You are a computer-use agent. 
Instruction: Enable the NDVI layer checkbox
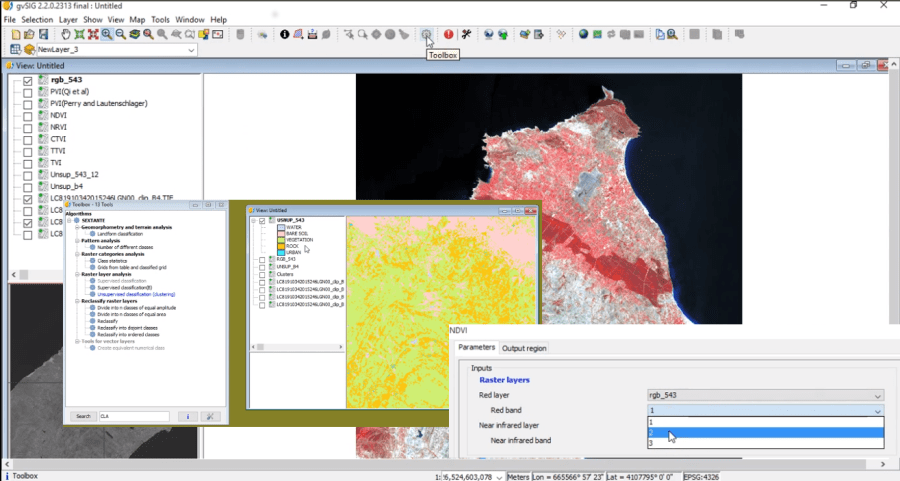27,116
